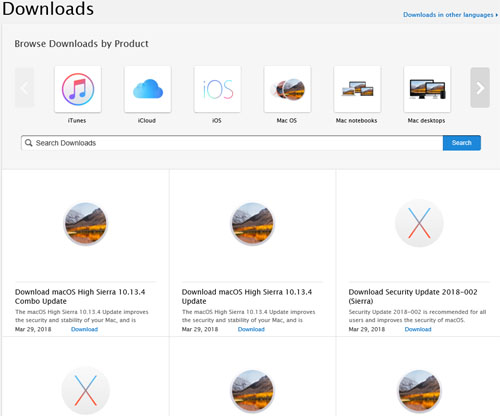The height and width of the screenshot is (416, 500).
Task: Click the iCloud label text
Action: (x=147, y=120)
